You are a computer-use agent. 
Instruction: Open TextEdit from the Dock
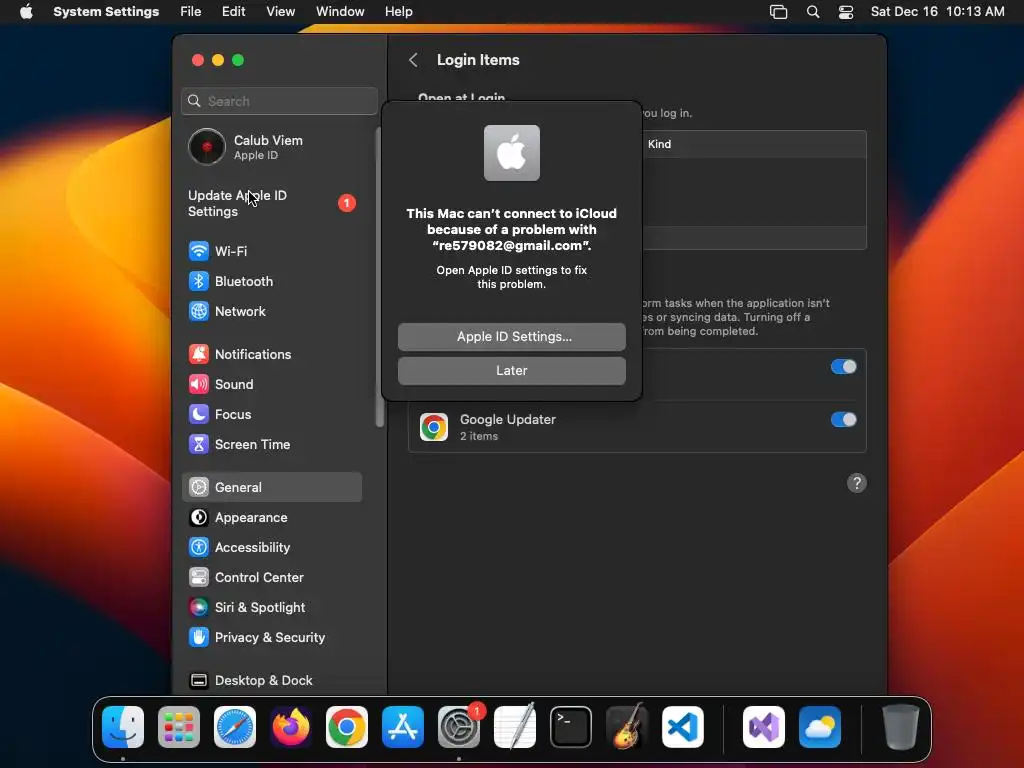click(515, 727)
